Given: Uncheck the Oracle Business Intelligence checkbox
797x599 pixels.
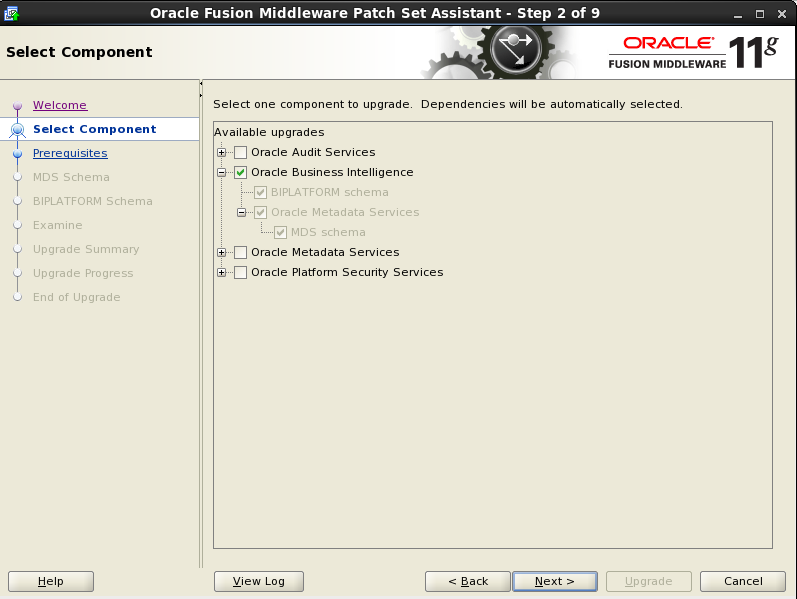Looking at the screenshot, I should pos(240,172).
